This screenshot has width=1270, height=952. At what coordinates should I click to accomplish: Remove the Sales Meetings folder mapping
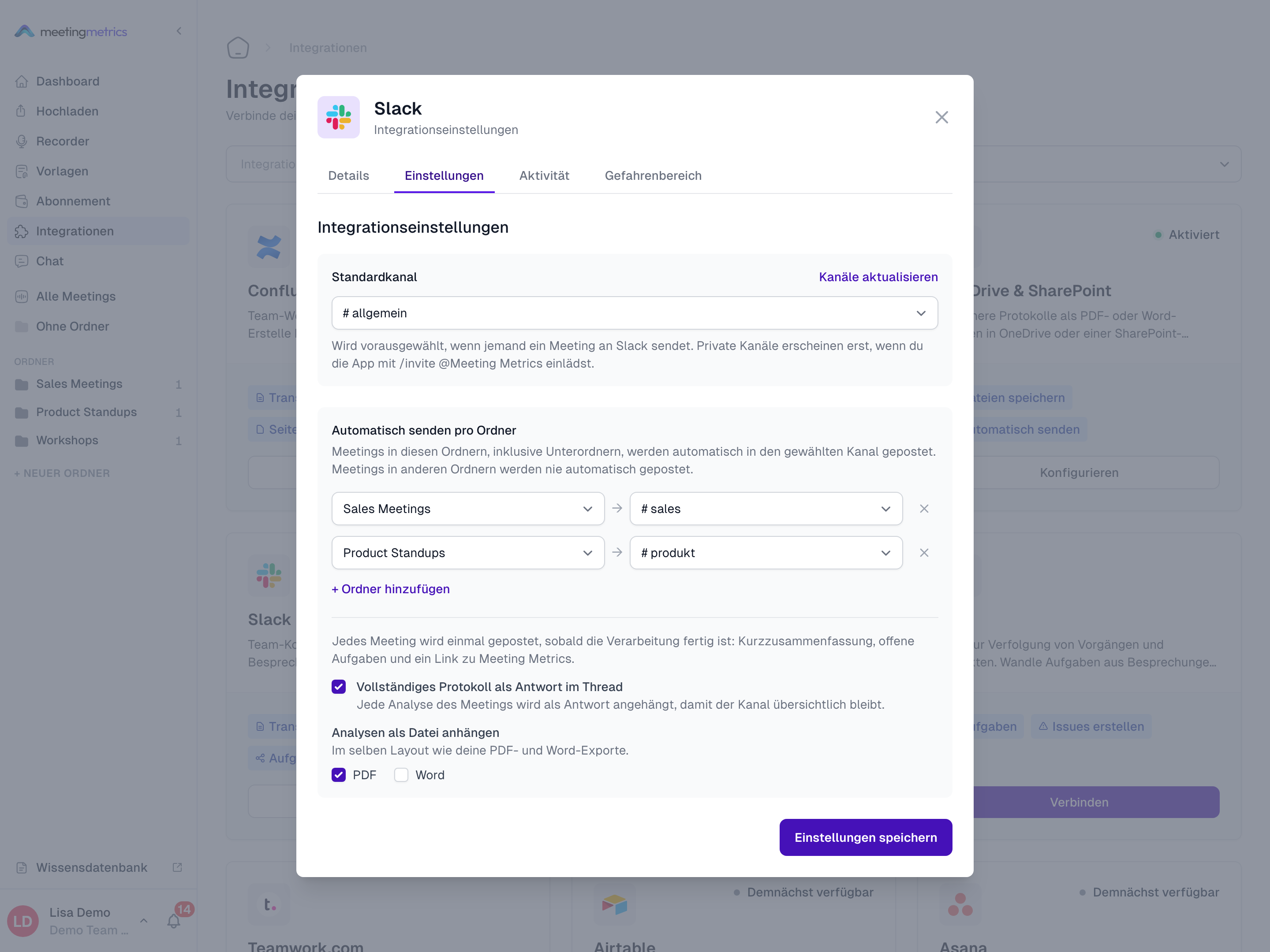tap(924, 509)
